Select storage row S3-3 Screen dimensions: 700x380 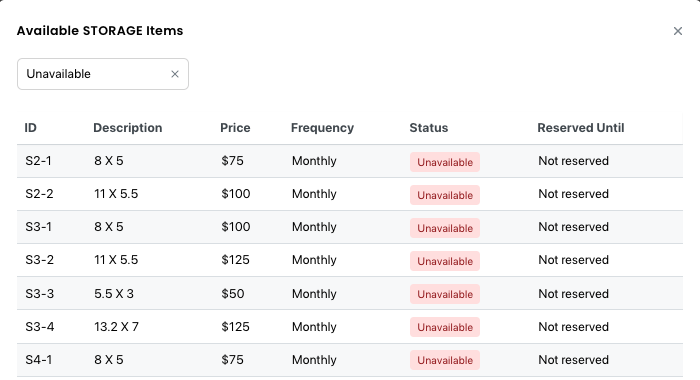click(x=350, y=293)
